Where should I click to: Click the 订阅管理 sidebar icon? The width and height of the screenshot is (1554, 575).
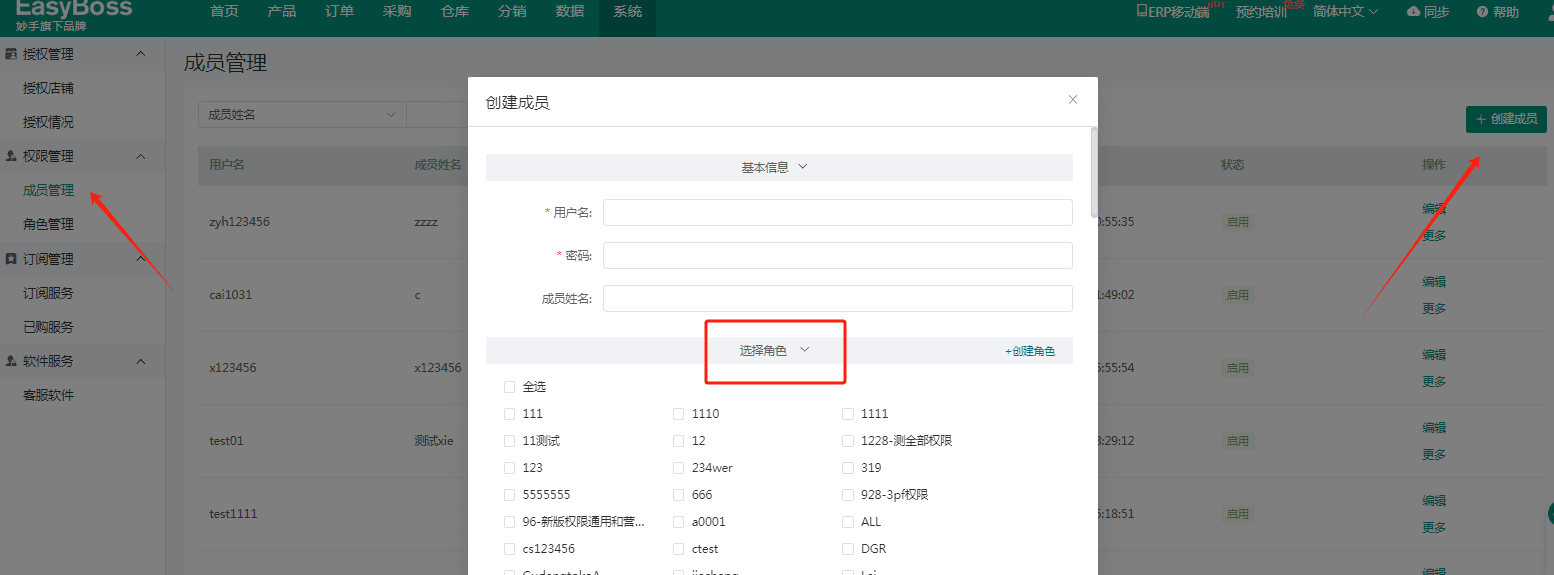click(x=11, y=259)
